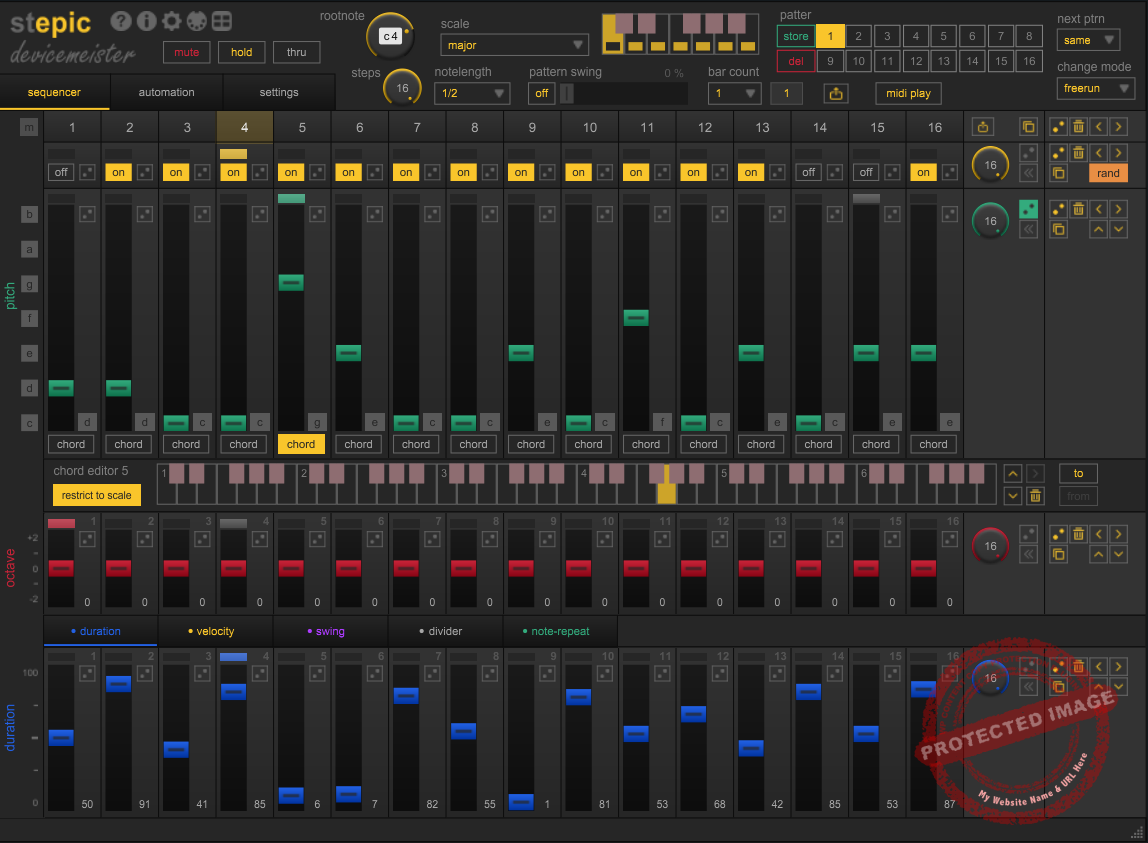Transpose pitch lane down with down-arrow icon

1119,229
